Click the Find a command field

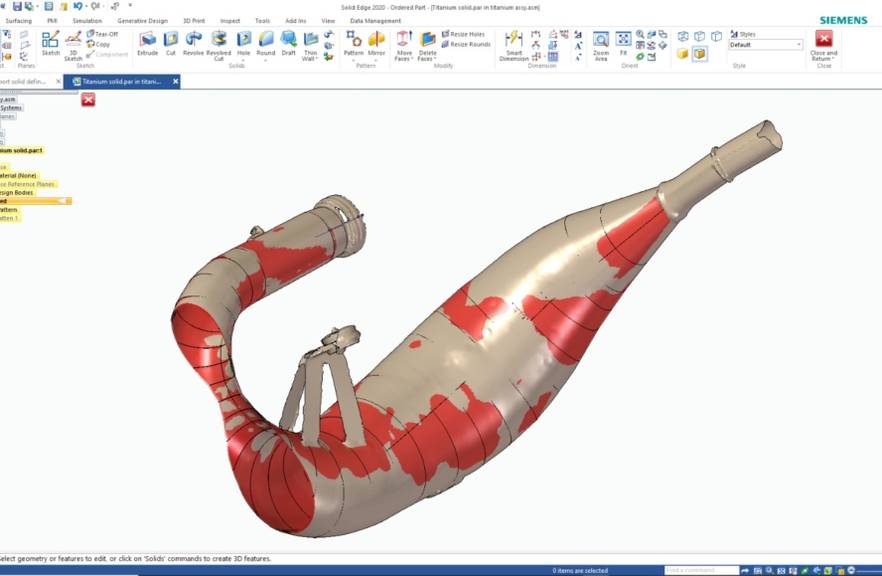pos(701,570)
